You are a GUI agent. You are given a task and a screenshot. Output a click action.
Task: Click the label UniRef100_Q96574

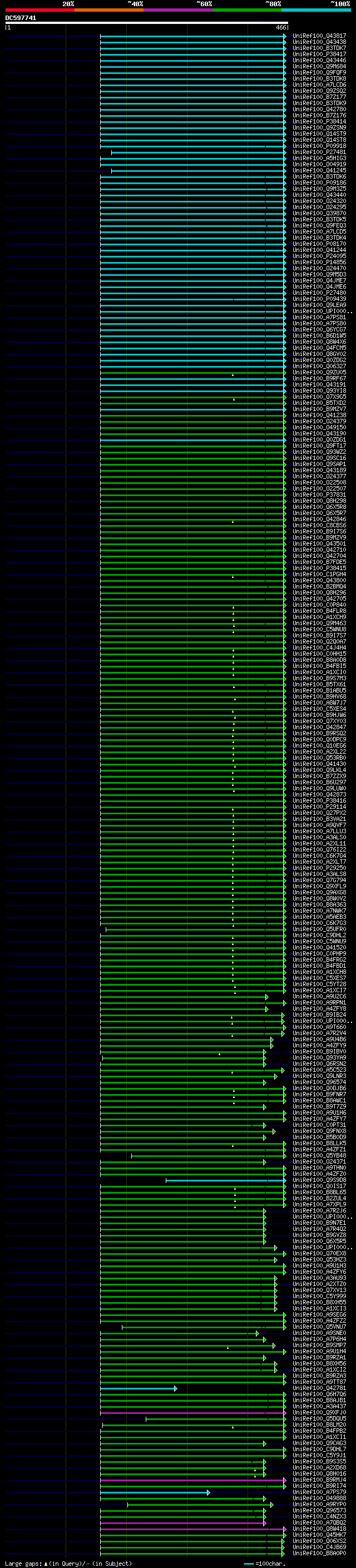point(319,1082)
